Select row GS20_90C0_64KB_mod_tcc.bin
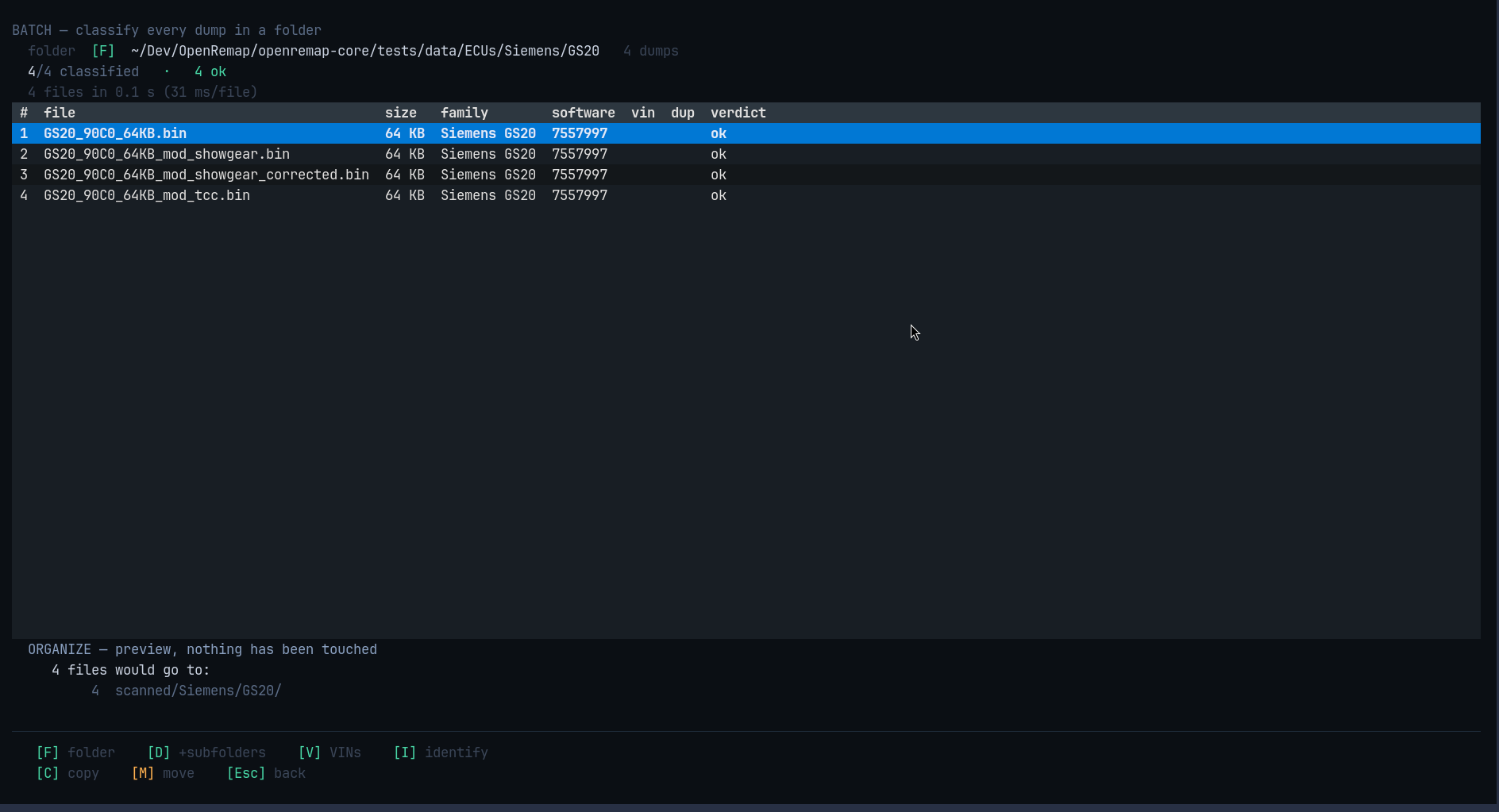Screen dimensions: 1499x812 746,195
